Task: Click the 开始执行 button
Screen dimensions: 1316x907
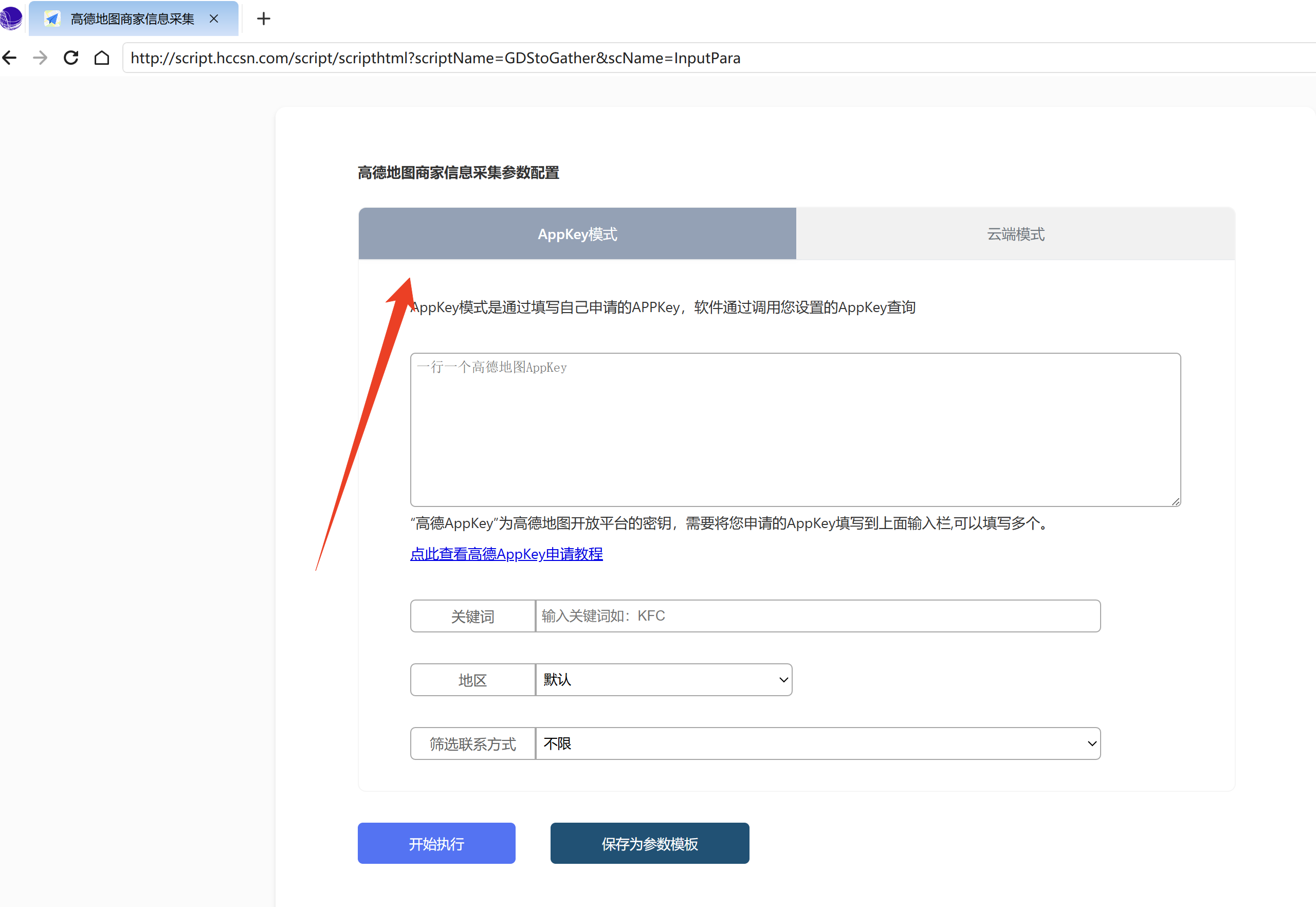Action: (436, 843)
